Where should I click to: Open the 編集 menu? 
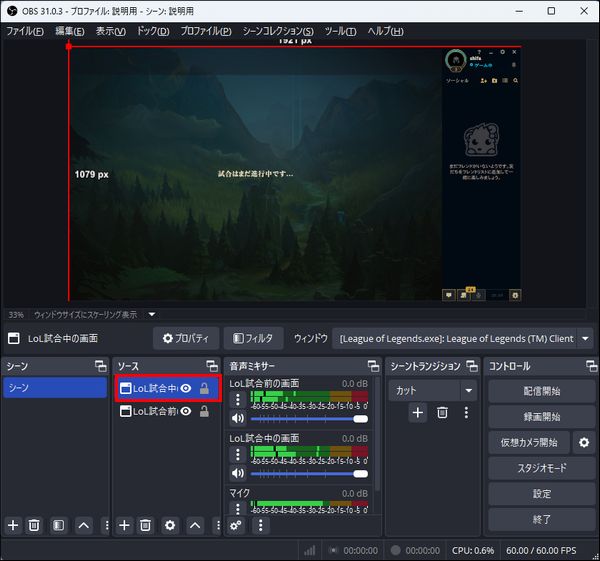tap(70, 31)
